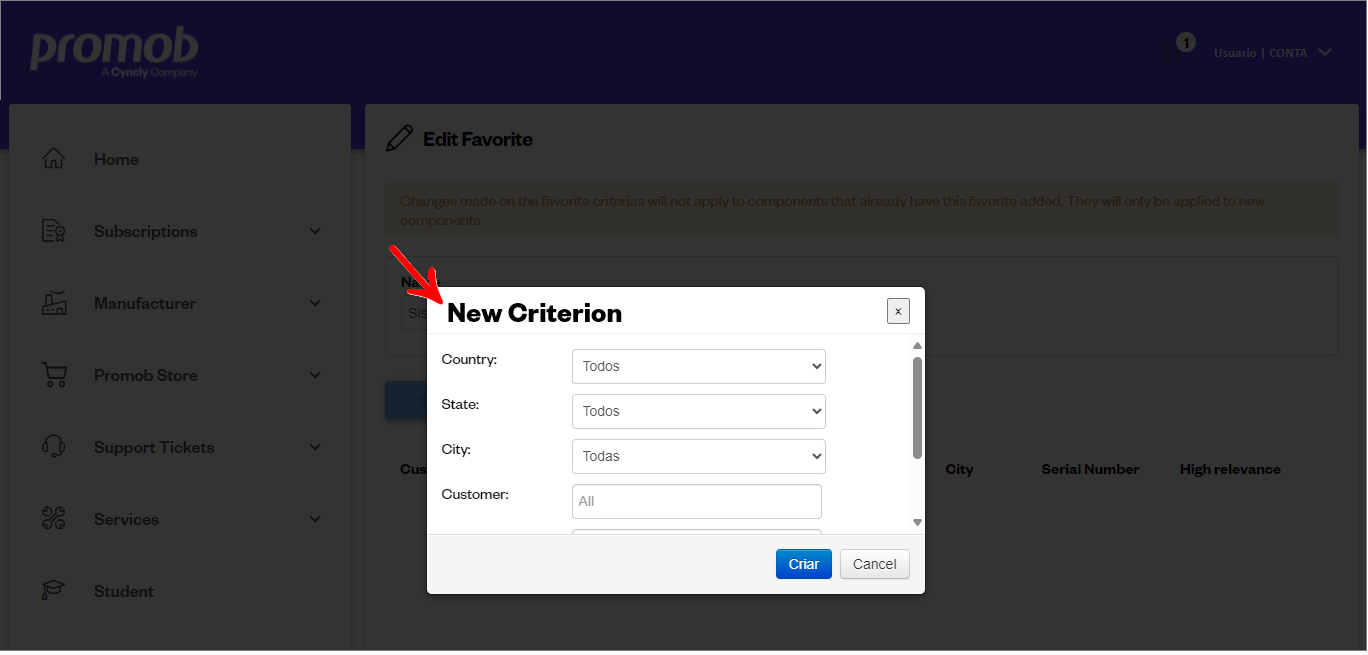
Task: Open the State dropdown
Action: click(x=699, y=411)
